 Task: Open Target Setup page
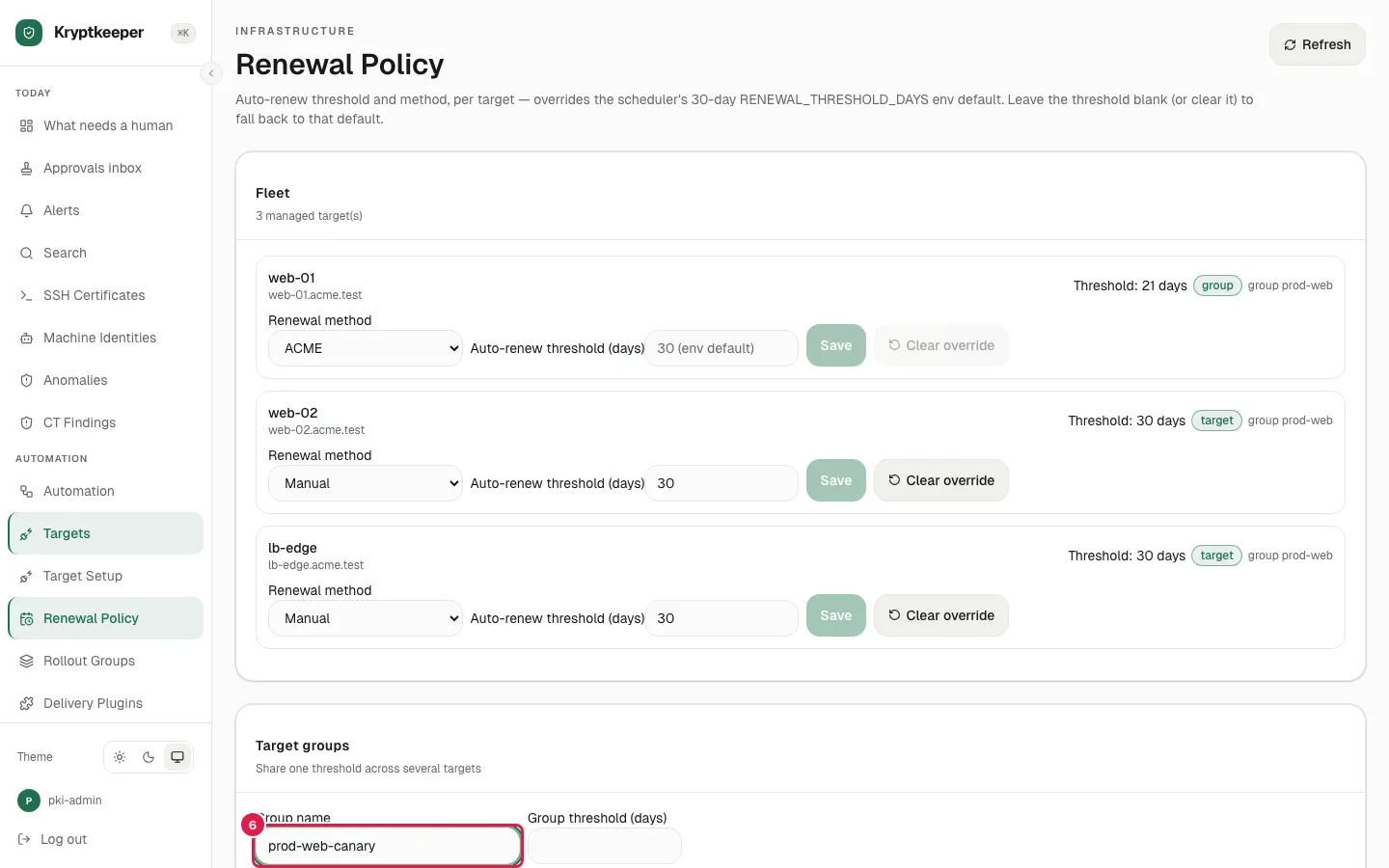[106, 576]
